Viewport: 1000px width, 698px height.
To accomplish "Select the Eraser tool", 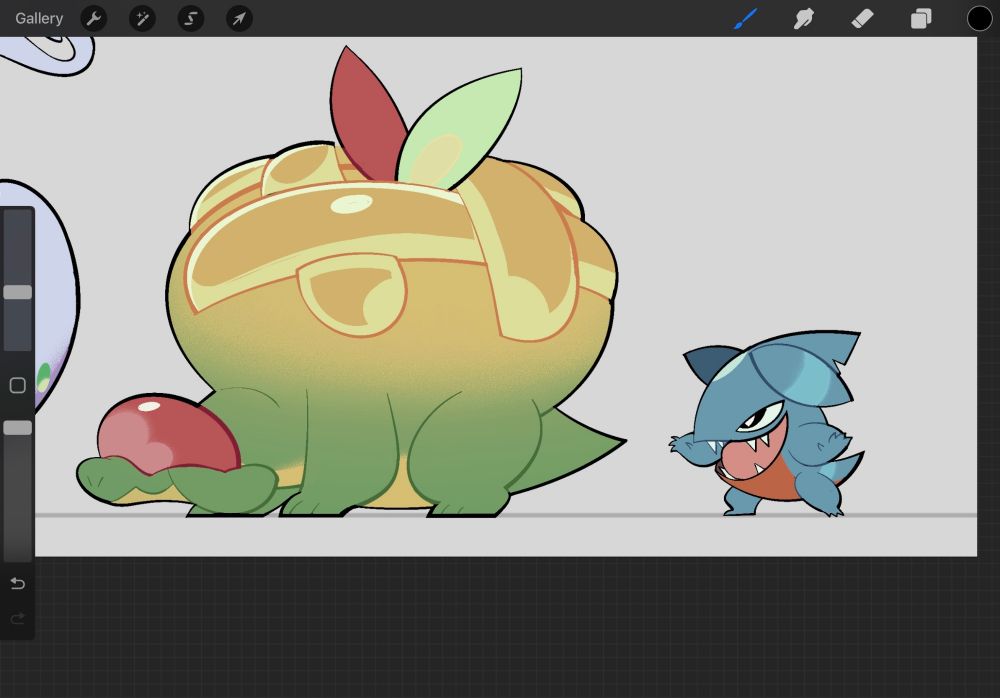I will click(x=862, y=19).
